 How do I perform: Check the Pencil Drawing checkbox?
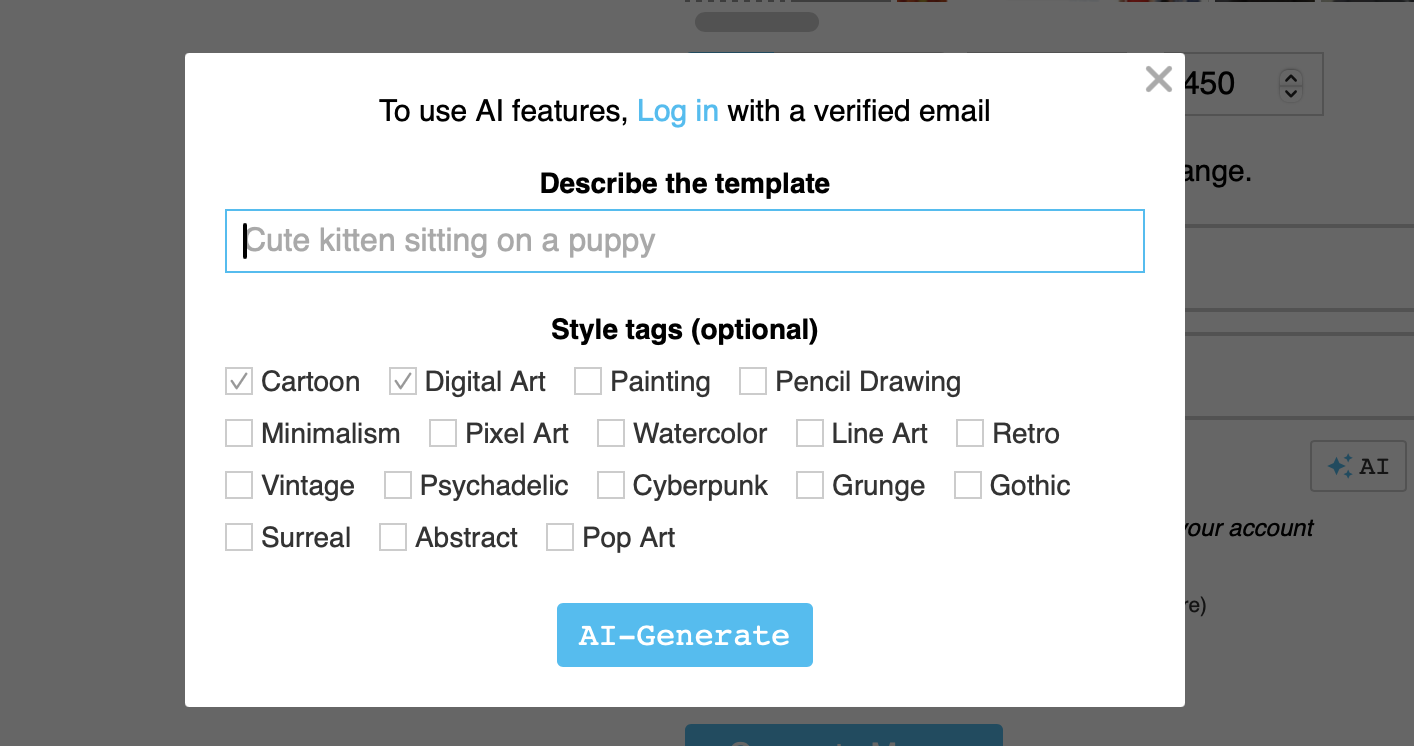[x=753, y=381]
